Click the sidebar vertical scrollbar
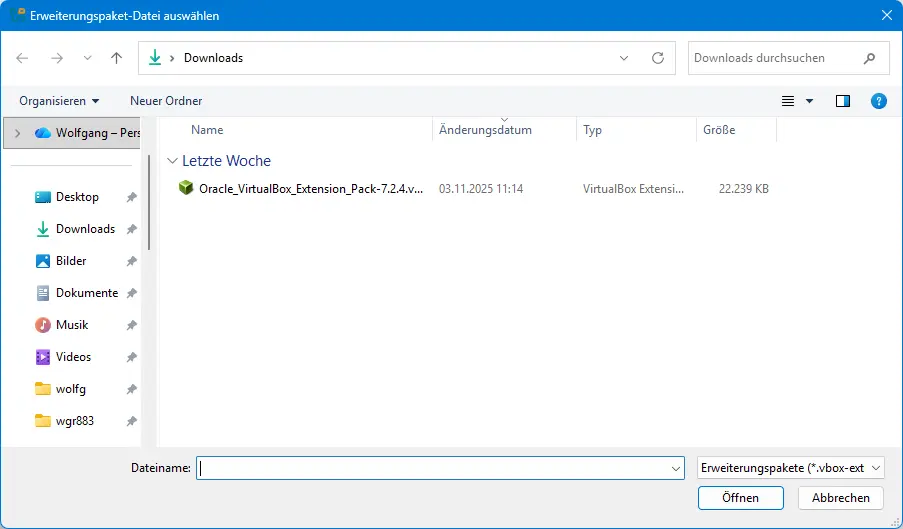The height and width of the screenshot is (529, 903). (149, 202)
